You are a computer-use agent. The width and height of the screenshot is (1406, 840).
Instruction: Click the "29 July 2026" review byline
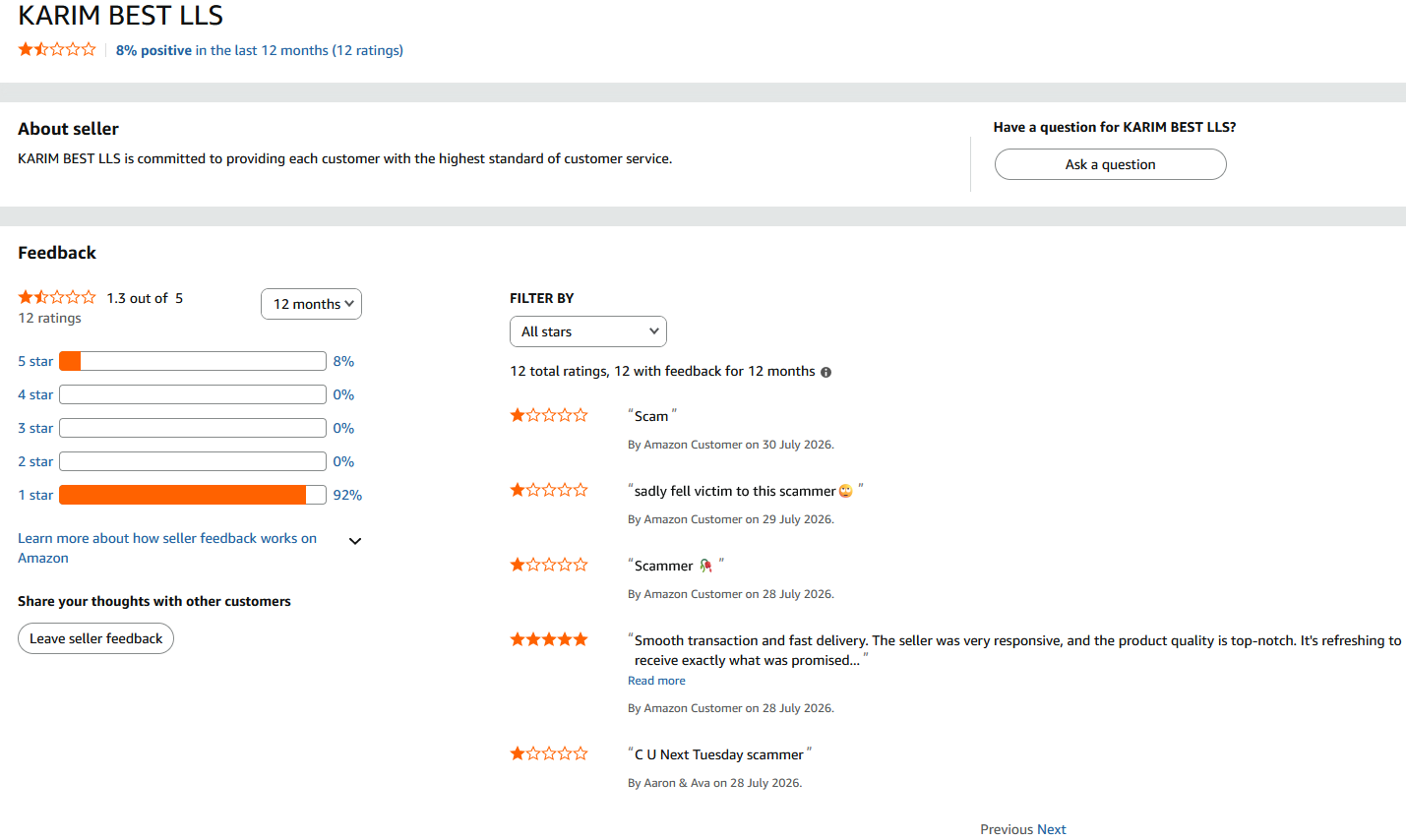click(731, 519)
